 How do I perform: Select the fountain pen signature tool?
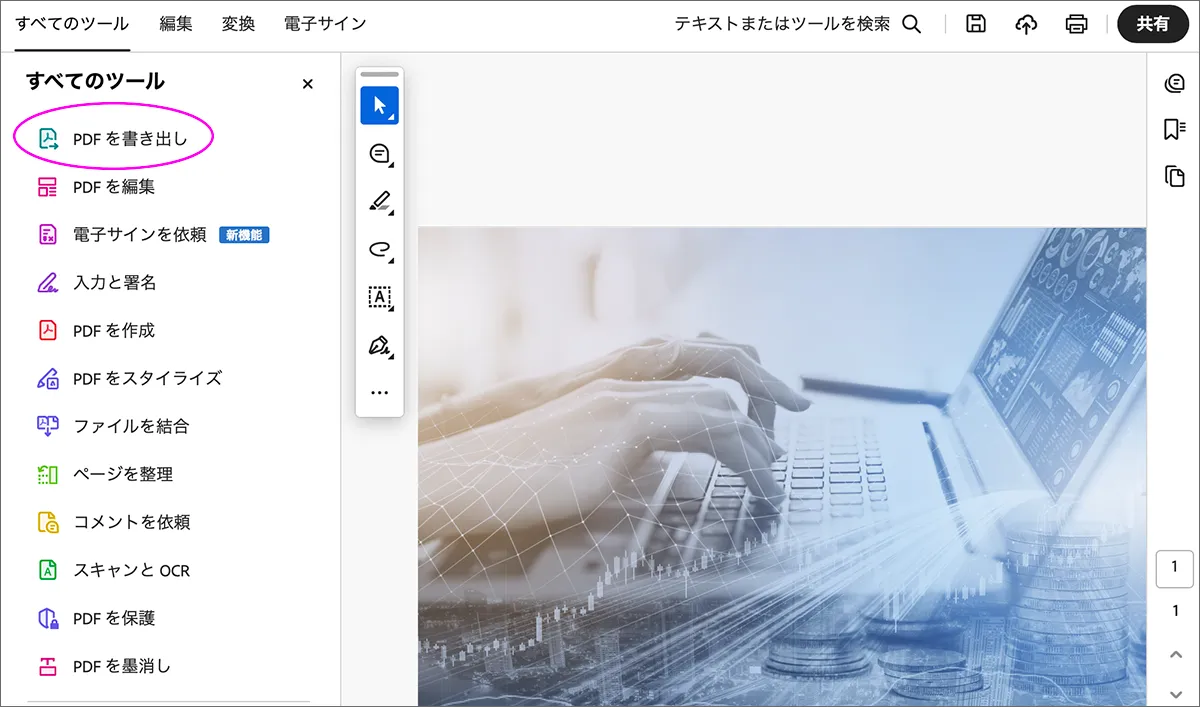380,346
